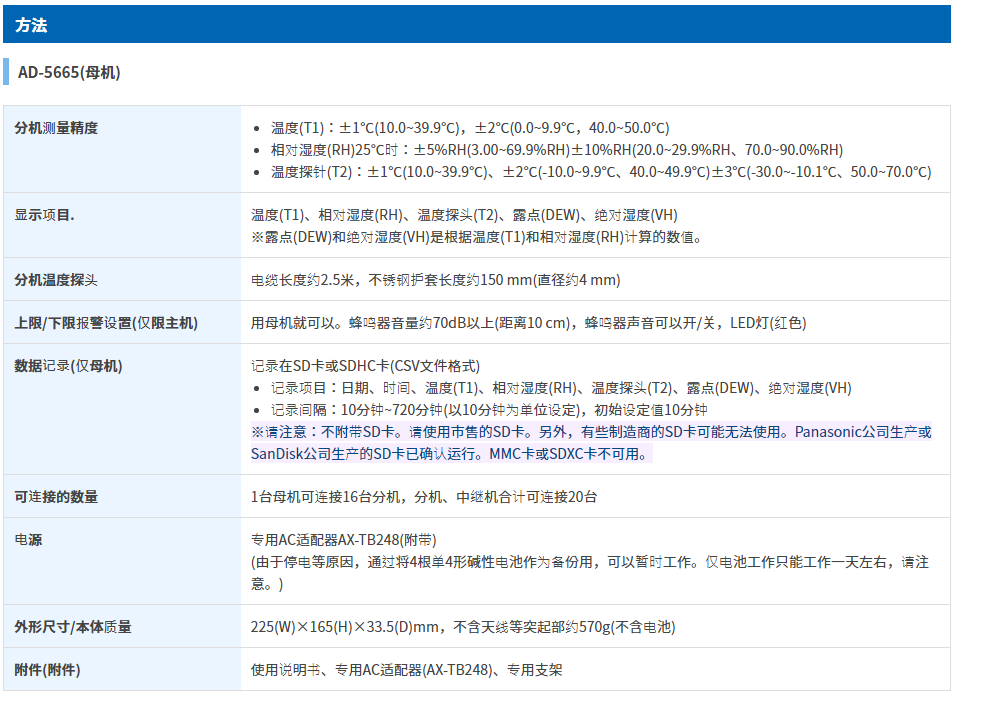Click the 温度探针(T2) accuracy bullet line
Viewport: 996px width, 702px height.
[x=600, y=172]
